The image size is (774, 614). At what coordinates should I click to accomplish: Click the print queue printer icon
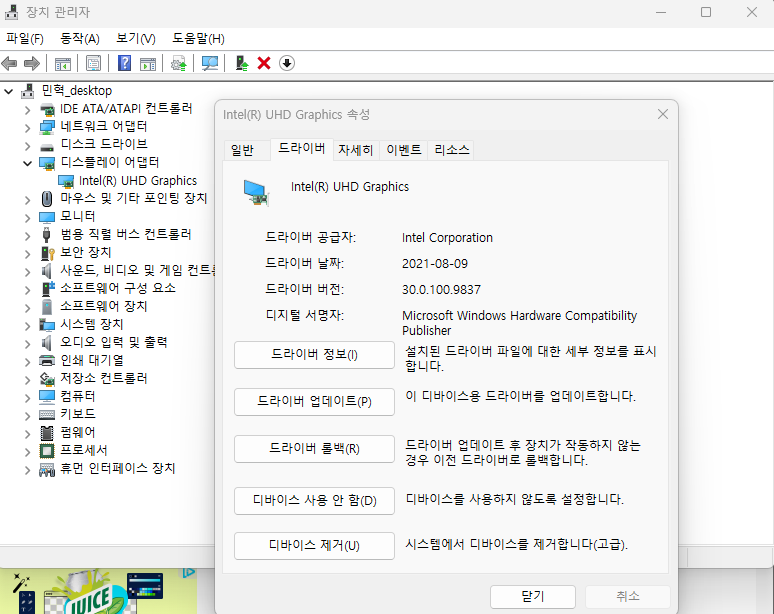[47, 360]
